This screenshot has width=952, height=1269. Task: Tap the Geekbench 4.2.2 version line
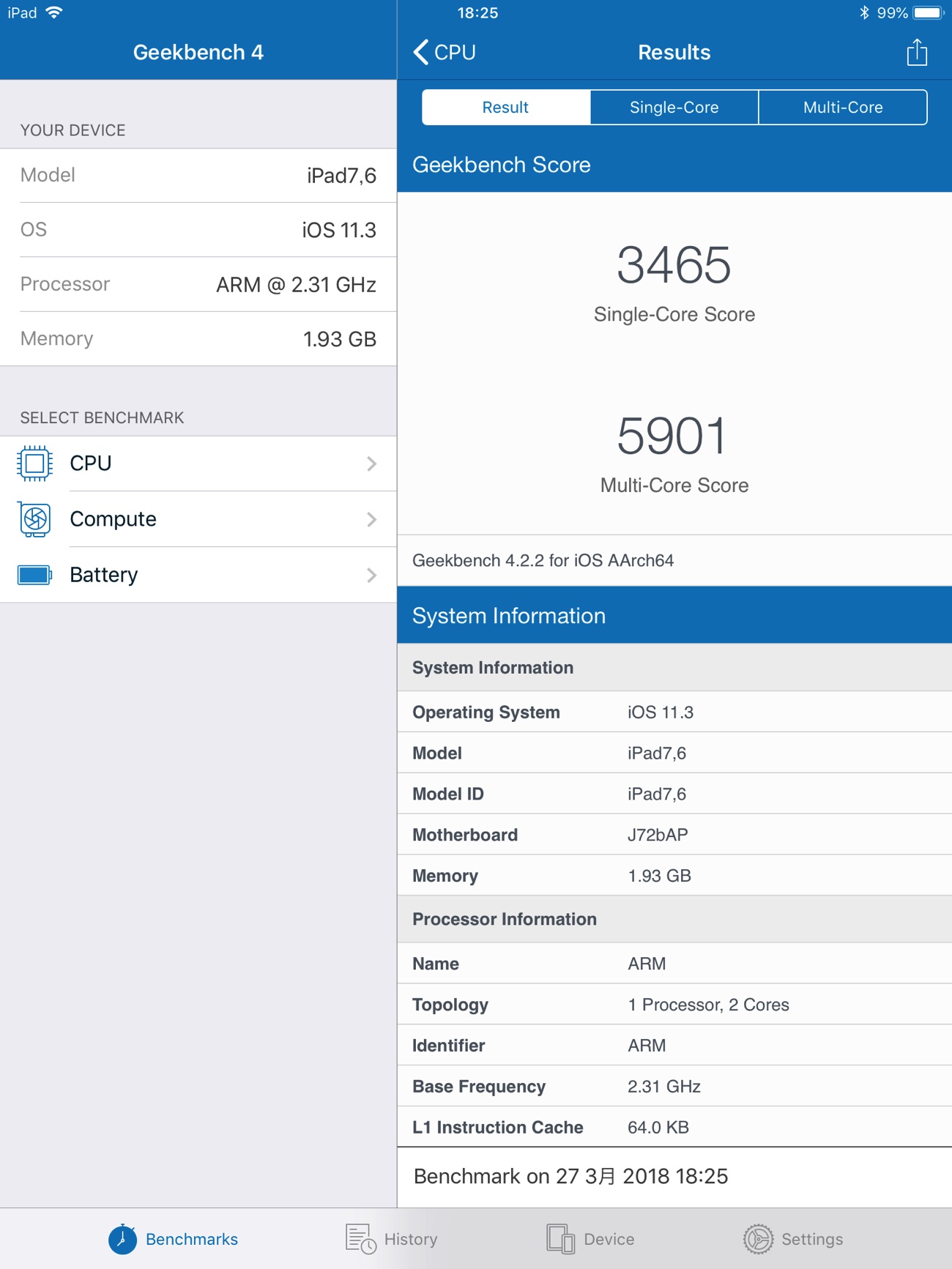tap(543, 560)
